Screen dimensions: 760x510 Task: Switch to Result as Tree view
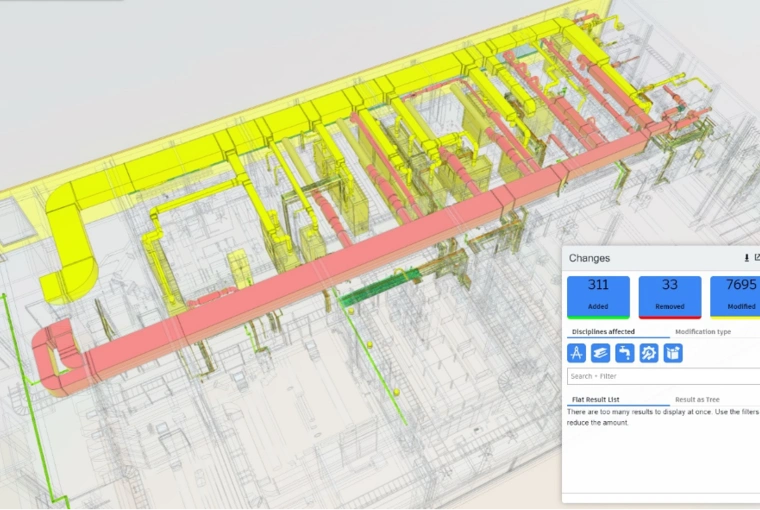tap(697, 399)
